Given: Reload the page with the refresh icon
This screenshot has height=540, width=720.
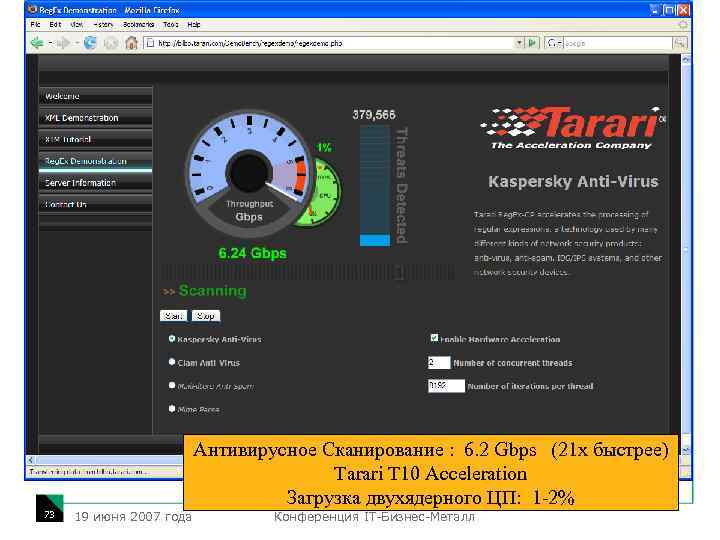Looking at the screenshot, I should pyautogui.click(x=90, y=43).
